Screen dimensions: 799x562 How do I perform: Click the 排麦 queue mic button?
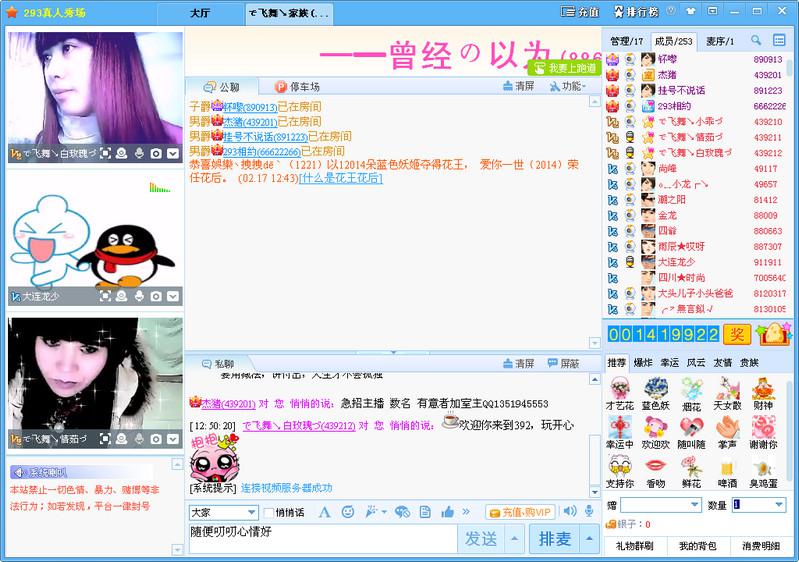coord(554,539)
